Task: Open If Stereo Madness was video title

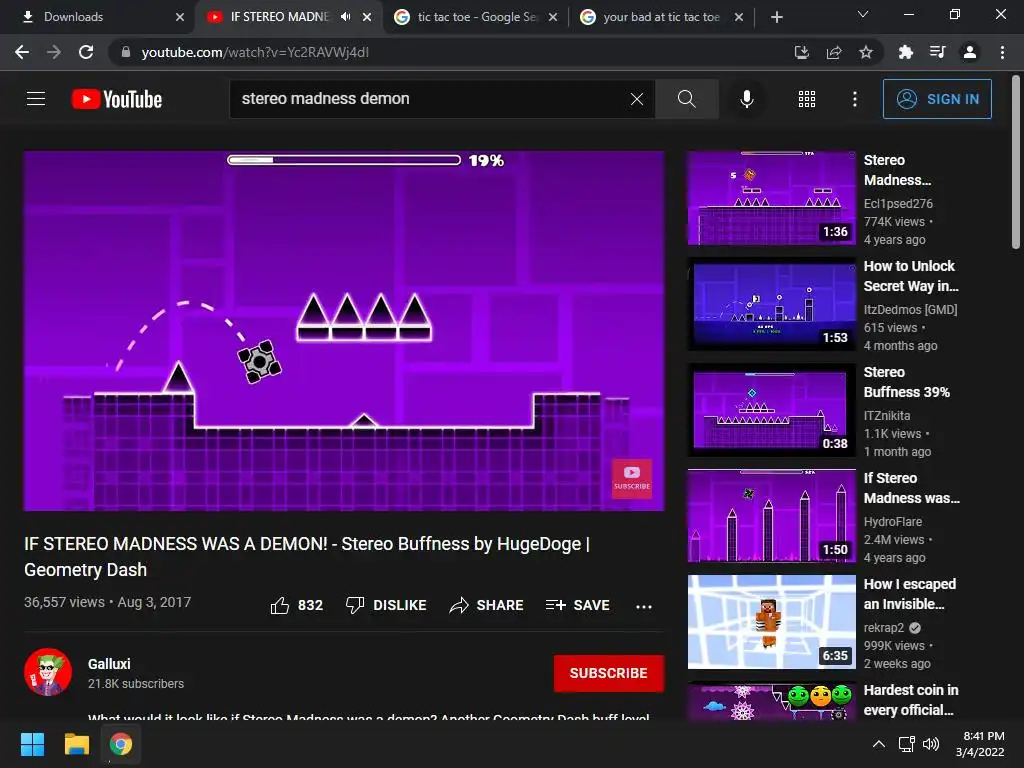Action: pos(912,488)
